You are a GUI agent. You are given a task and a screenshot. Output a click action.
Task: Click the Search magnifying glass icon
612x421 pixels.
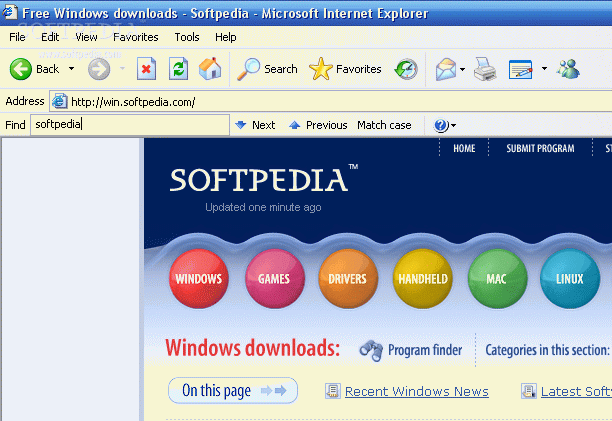click(248, 69)
